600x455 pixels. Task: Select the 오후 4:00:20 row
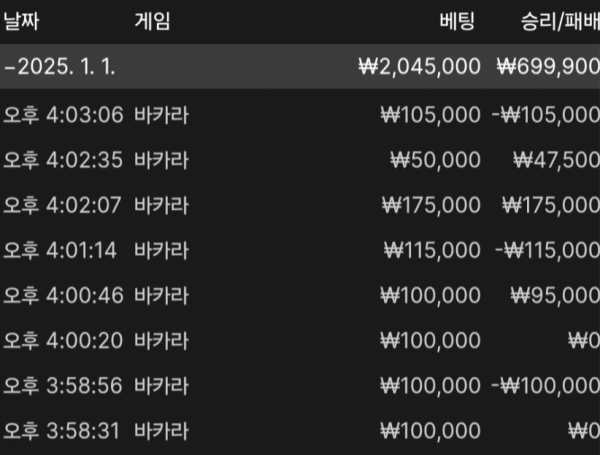300,341
